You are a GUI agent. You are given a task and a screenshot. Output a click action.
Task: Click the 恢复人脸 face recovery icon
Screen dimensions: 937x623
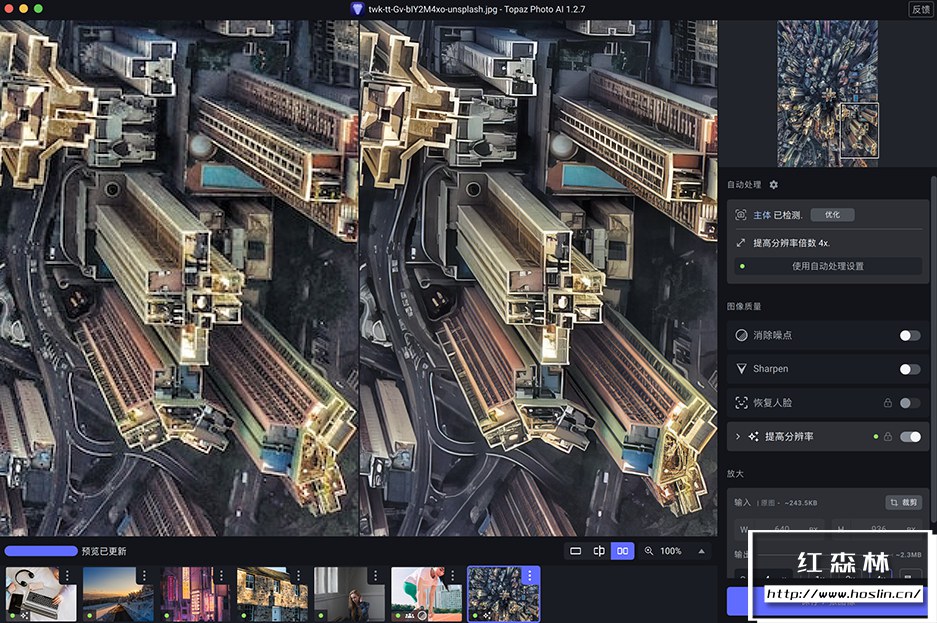click(x=741, y=403)
